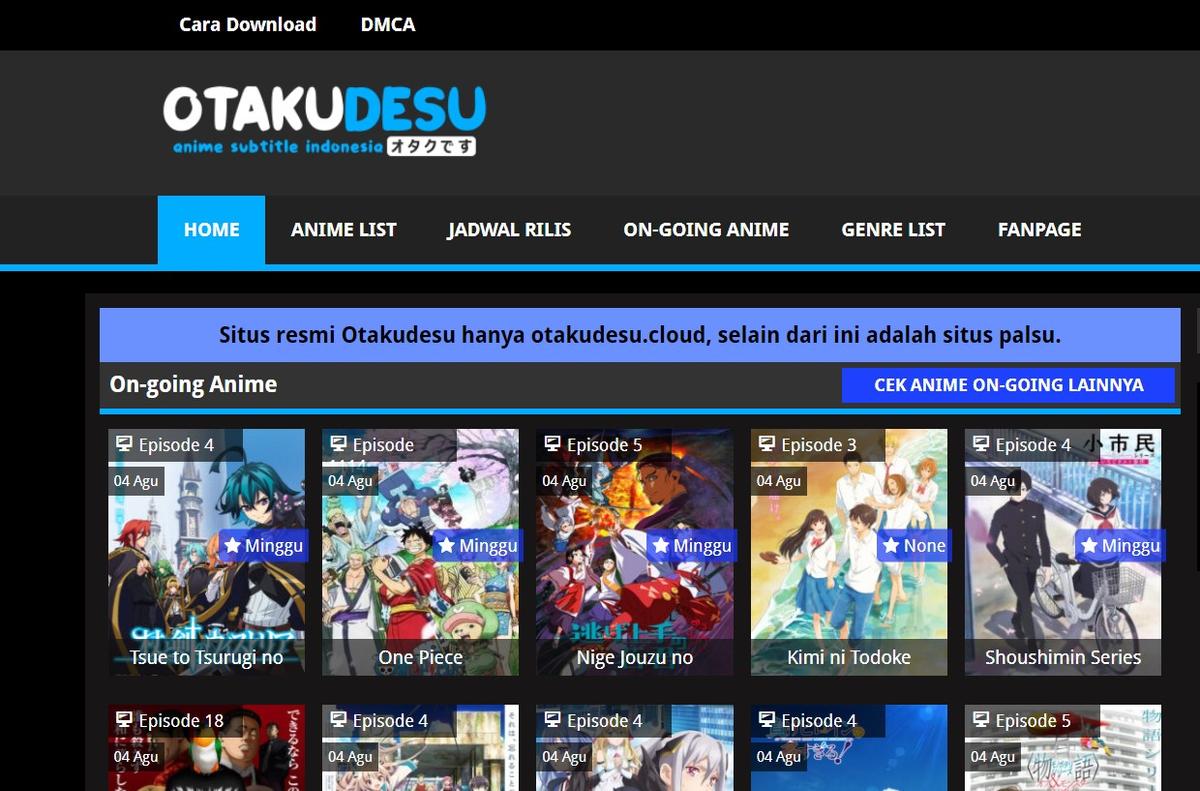
Task: Open the Genre List menu
Action: click(x=893, y=230)
